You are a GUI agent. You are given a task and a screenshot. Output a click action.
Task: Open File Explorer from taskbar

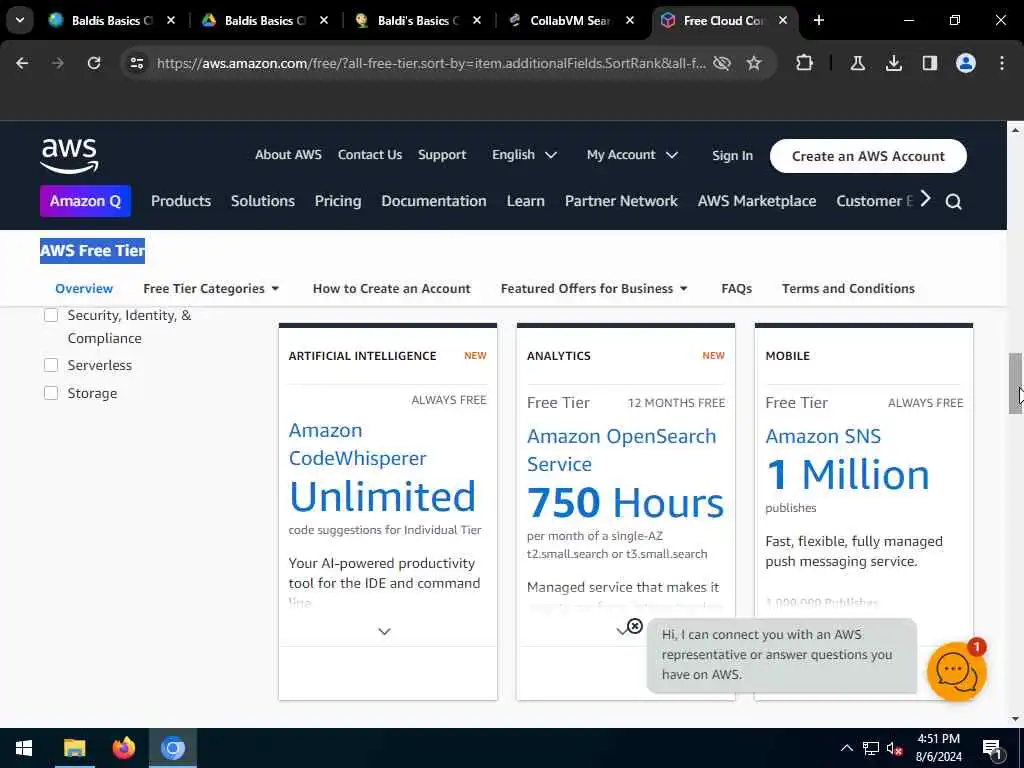[x=74, y=748]
